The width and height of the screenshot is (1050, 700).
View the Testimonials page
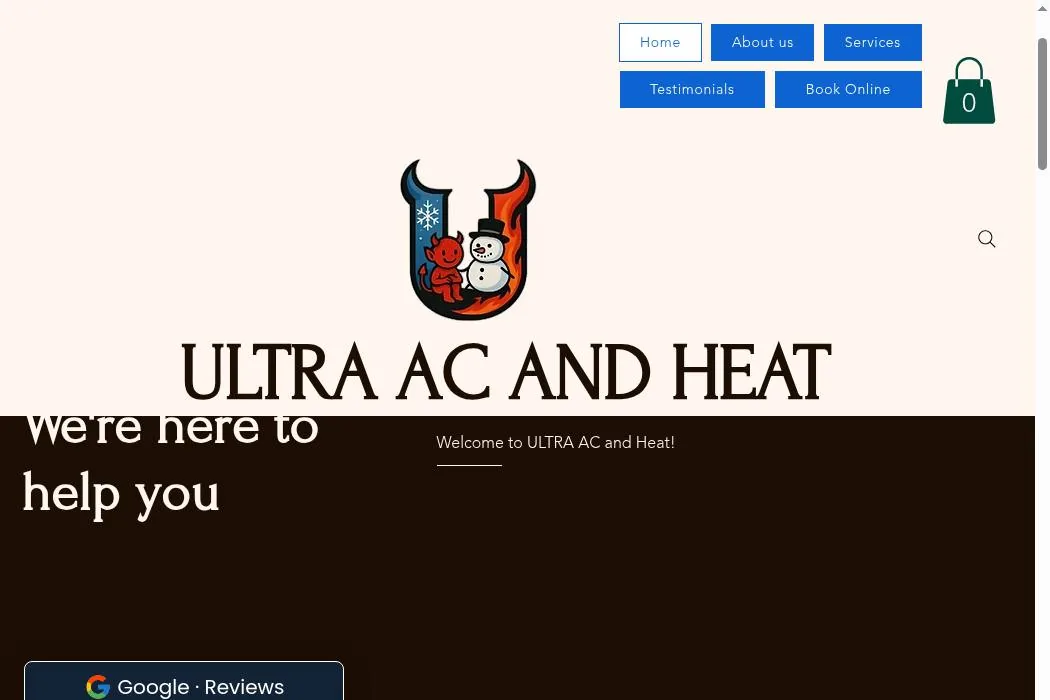[692, 89]
